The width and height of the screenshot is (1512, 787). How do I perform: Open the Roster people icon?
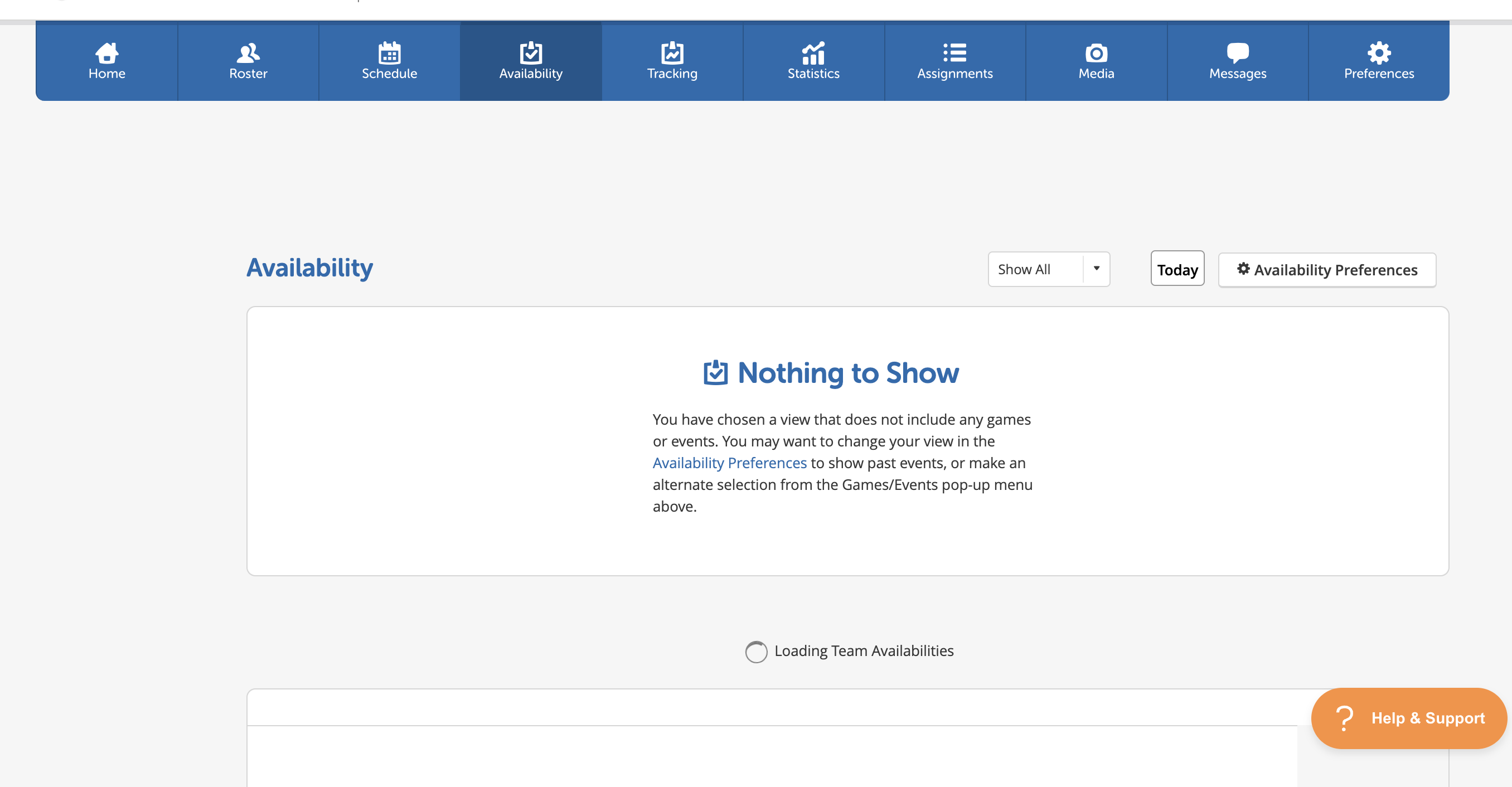point(248,53)
